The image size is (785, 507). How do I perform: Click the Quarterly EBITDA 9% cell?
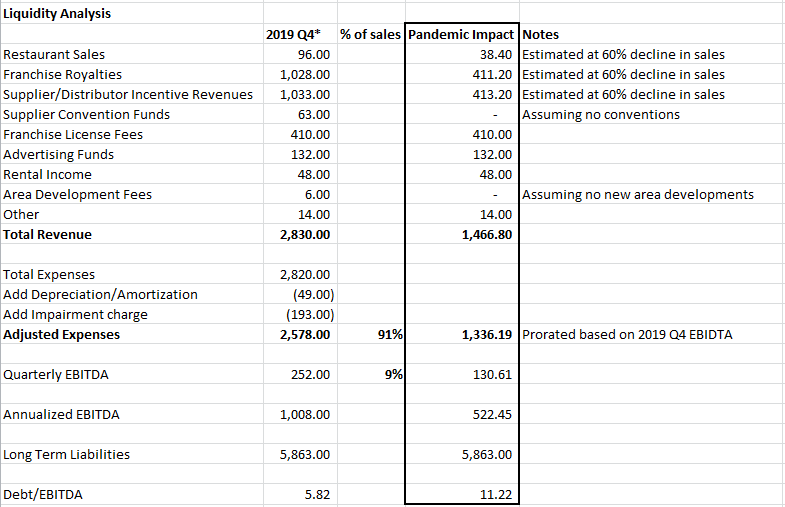tap(371, 374)
